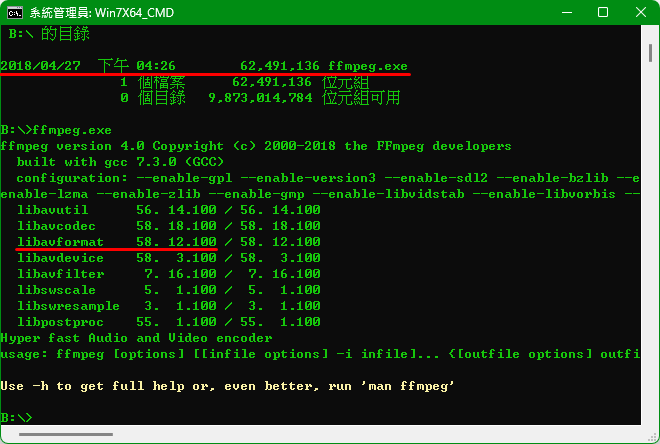Image resolution: width=660 pixels, height=444 pixels.
Task: Click the final B:\> command prompt
Action: [16, 417]
